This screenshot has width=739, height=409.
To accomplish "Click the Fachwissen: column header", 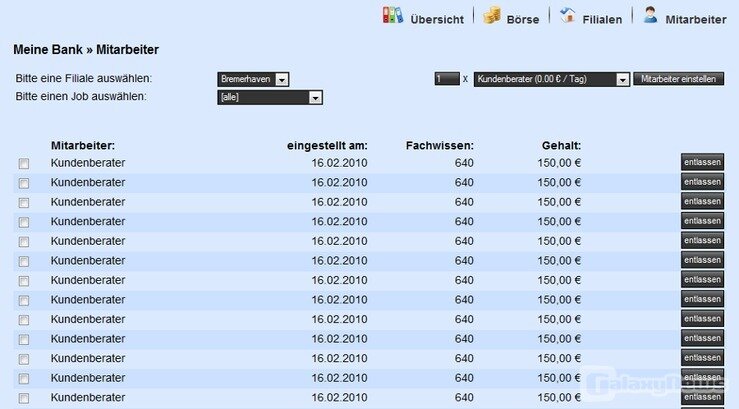I will (x=440, y=146).
